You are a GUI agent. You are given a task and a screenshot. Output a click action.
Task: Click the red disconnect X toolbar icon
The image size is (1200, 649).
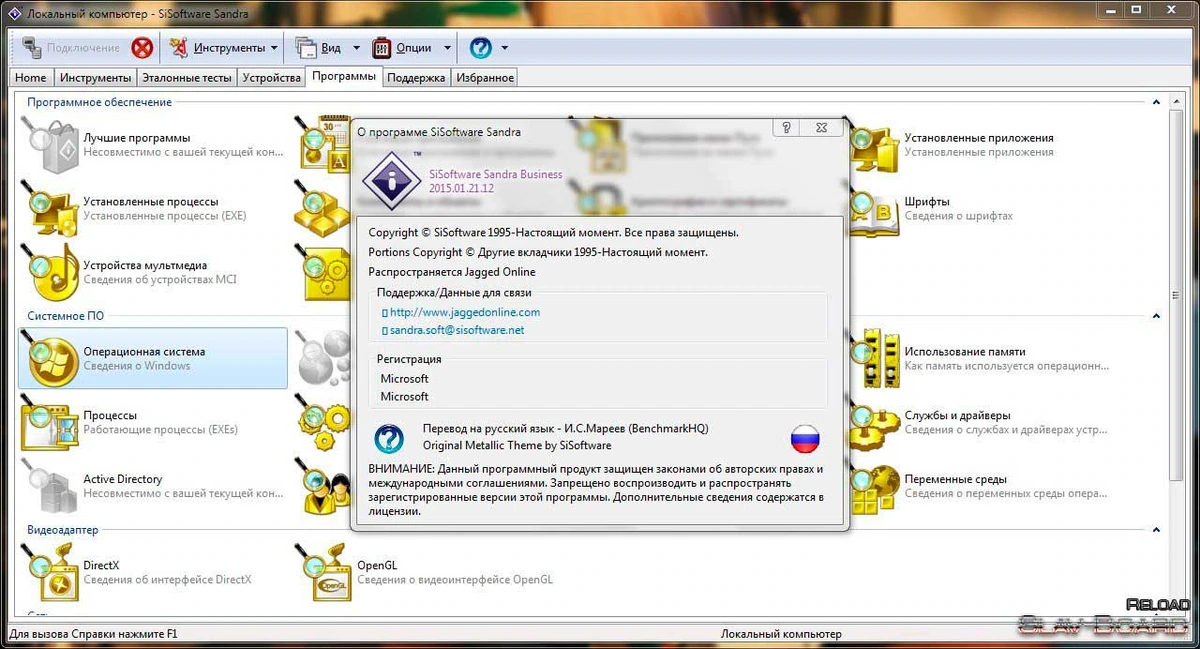coord(143,47)
